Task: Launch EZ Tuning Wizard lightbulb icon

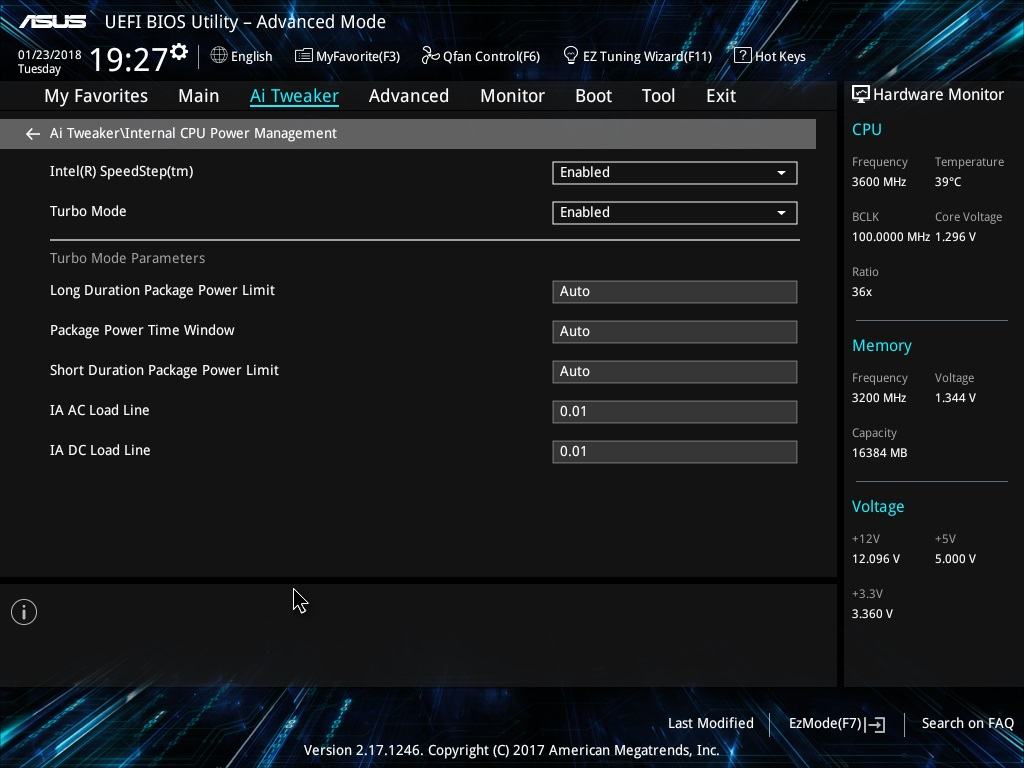Action: pos(570,56)
